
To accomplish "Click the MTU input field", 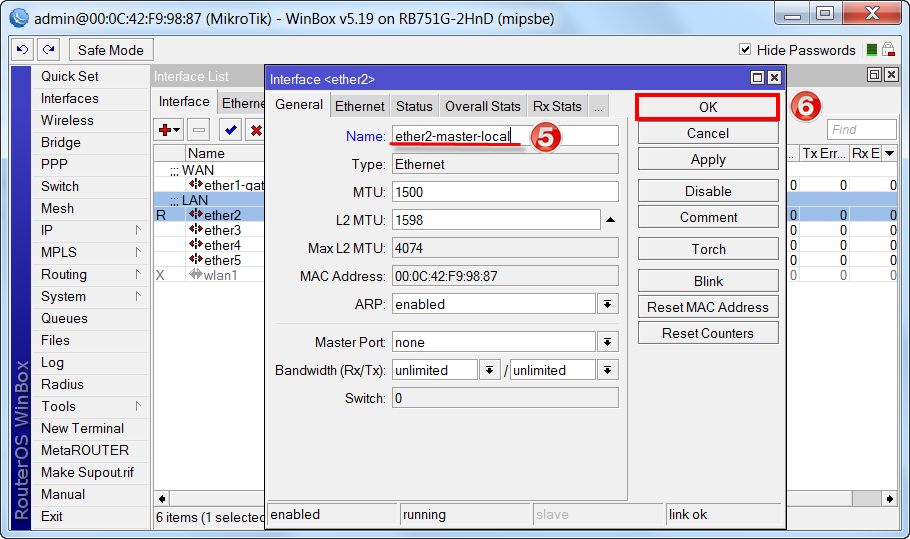I will (x=505, y=192).
